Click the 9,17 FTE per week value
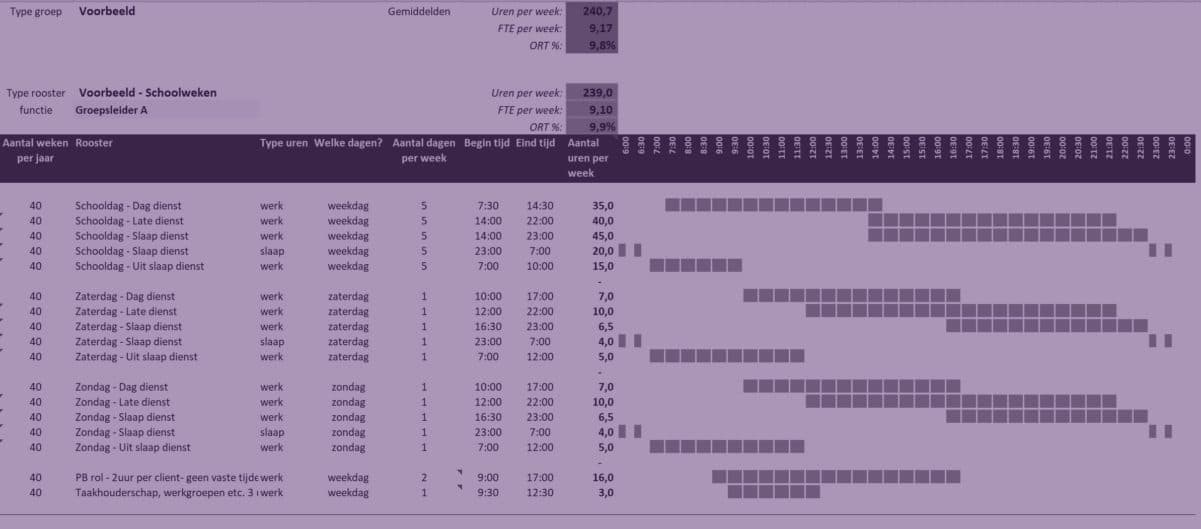 click(x=592, y=29)
